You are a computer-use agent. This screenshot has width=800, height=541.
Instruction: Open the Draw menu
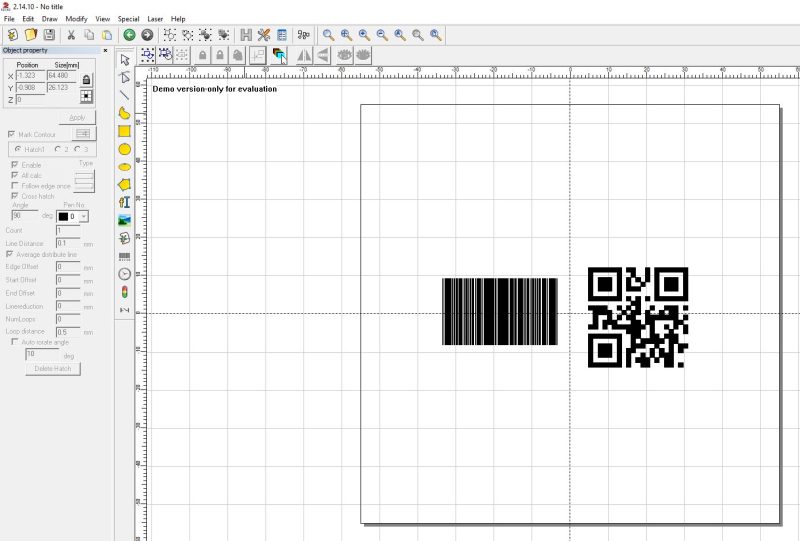coord(49,19)
